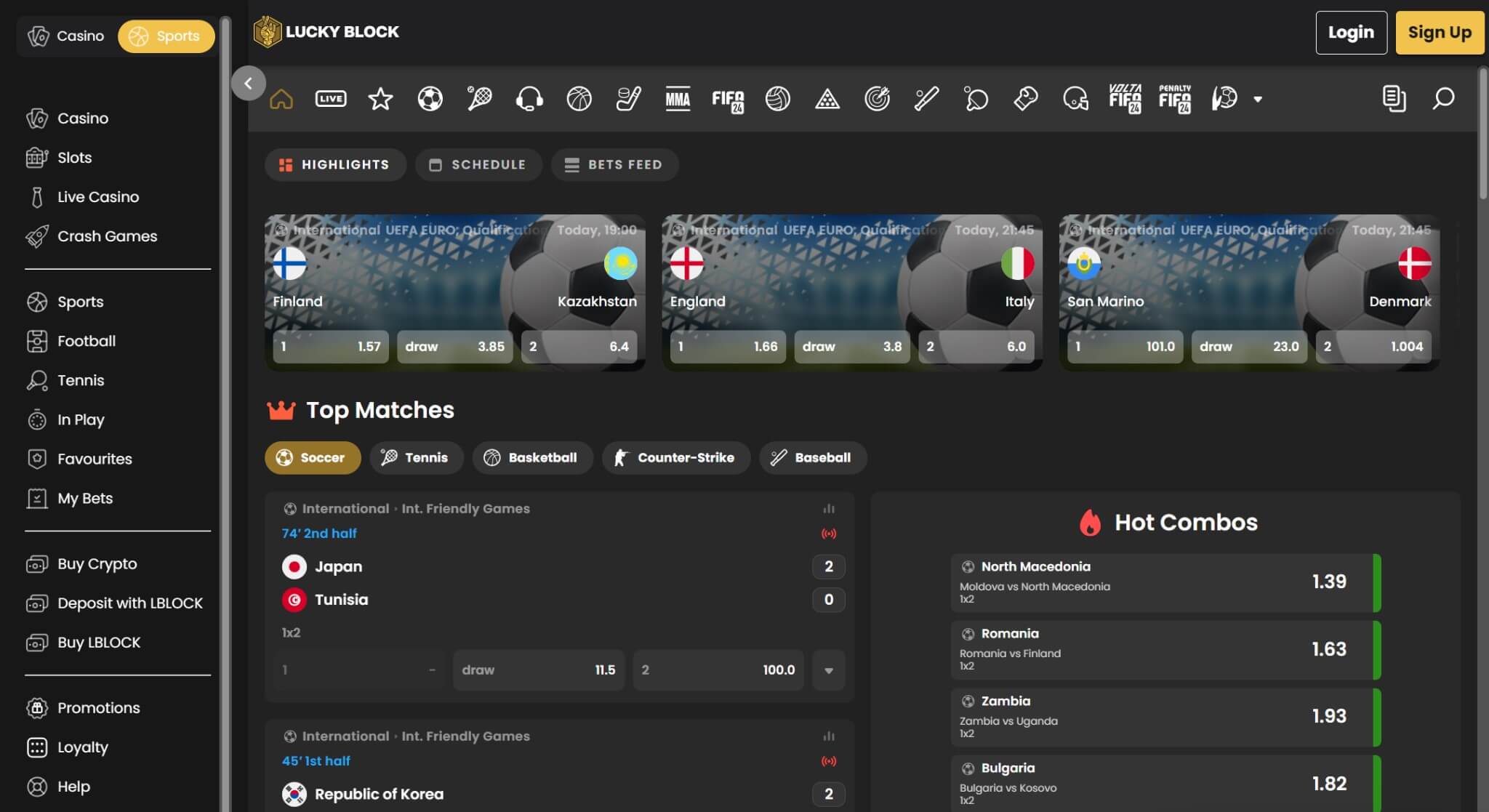Switch to Casino mode toggle
This screenshot has width=1489, height=812.
(67, 36)
